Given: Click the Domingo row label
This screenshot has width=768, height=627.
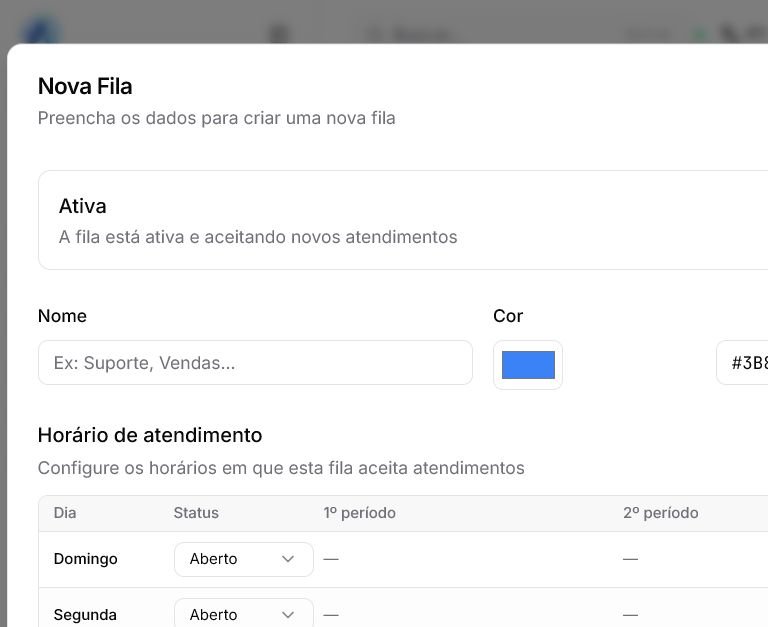Looking at the screenshot, I should pyautogui.click(x=86, y=559).
